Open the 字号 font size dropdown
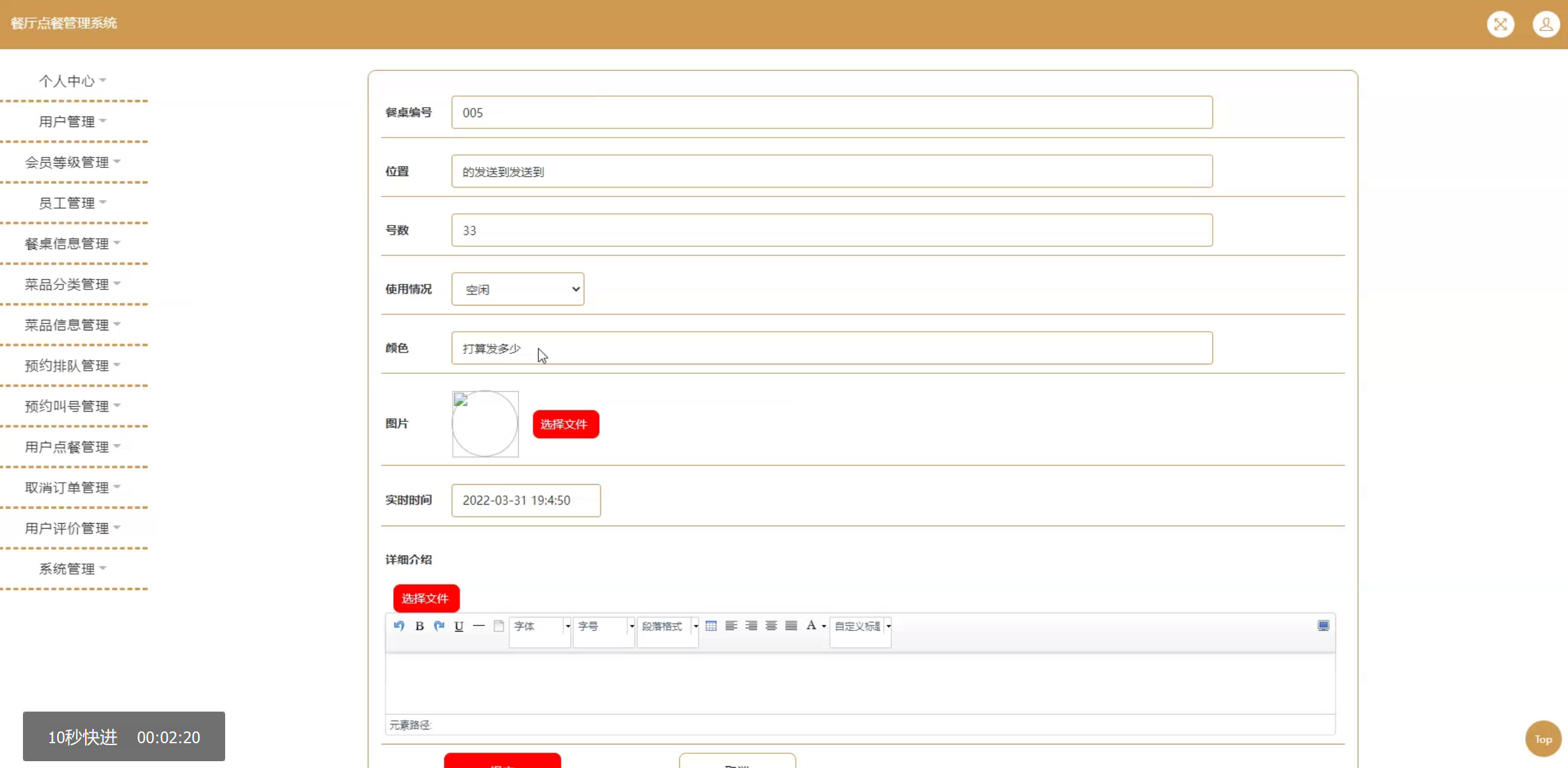1568x768 pixels. click(604, 632)
